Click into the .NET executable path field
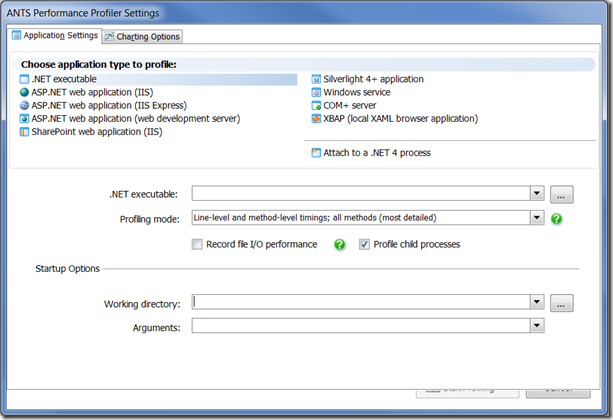 361,193
